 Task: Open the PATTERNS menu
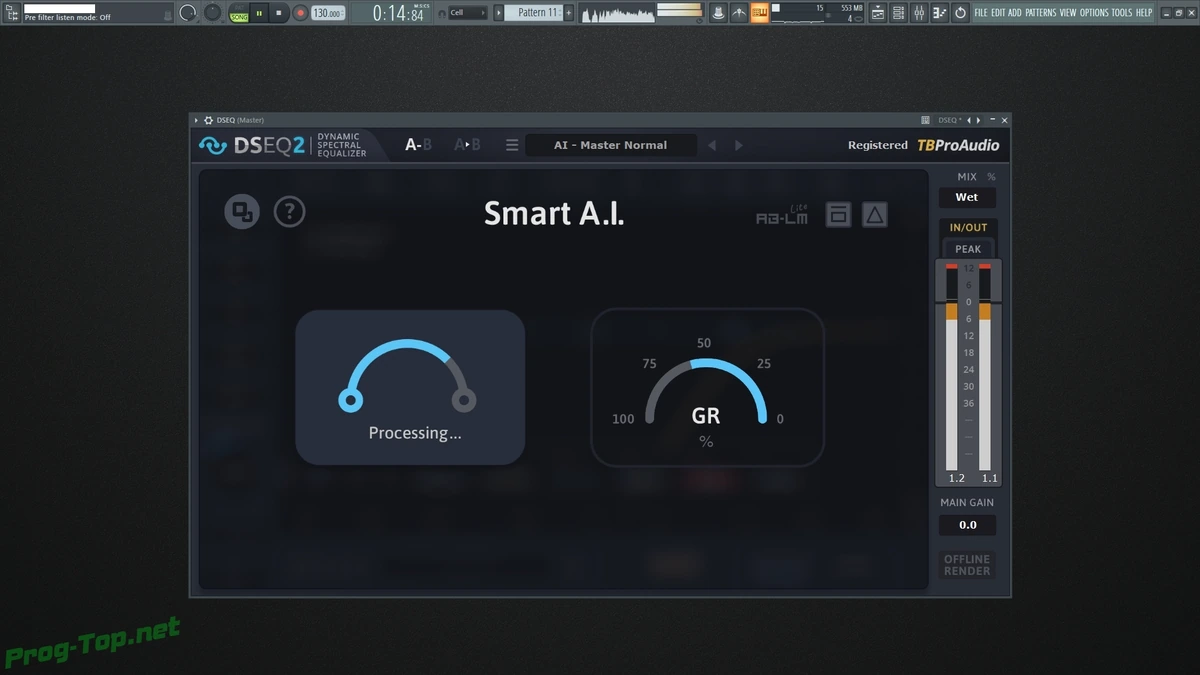pos(1040,13)
